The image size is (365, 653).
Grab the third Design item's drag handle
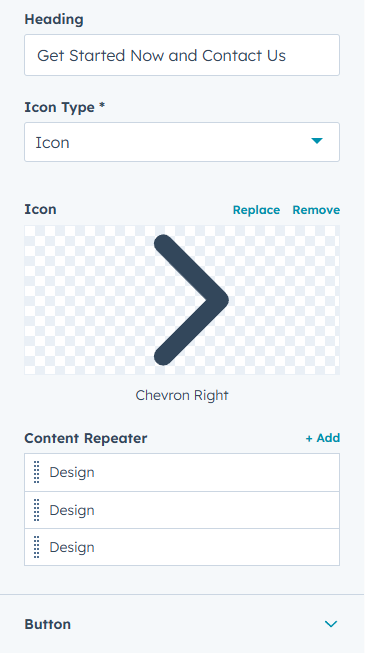click(37, 547)
